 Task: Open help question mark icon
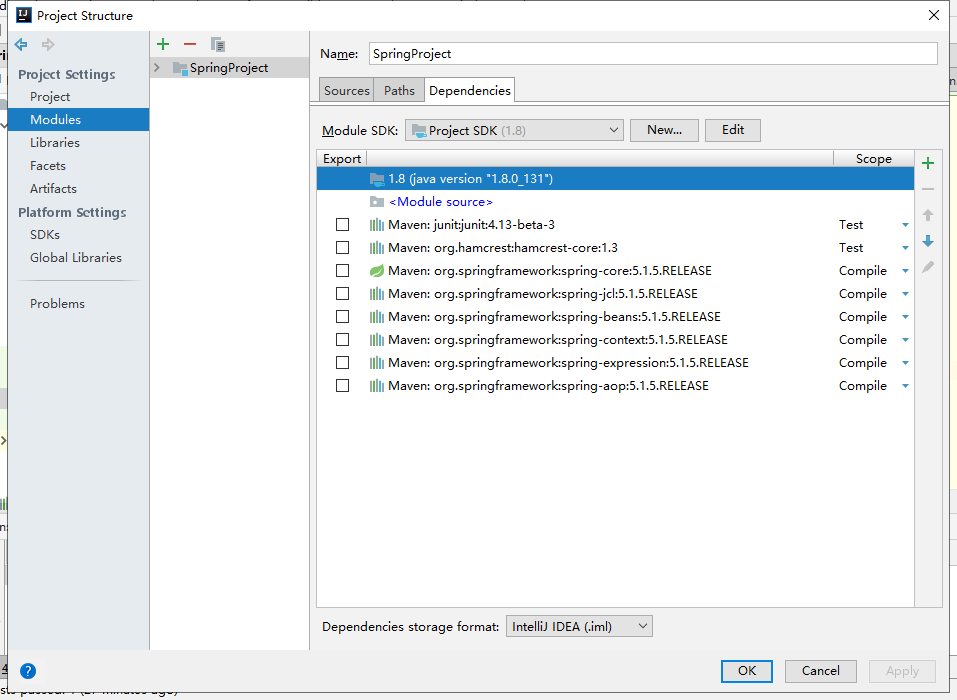(x=28, y=671)
